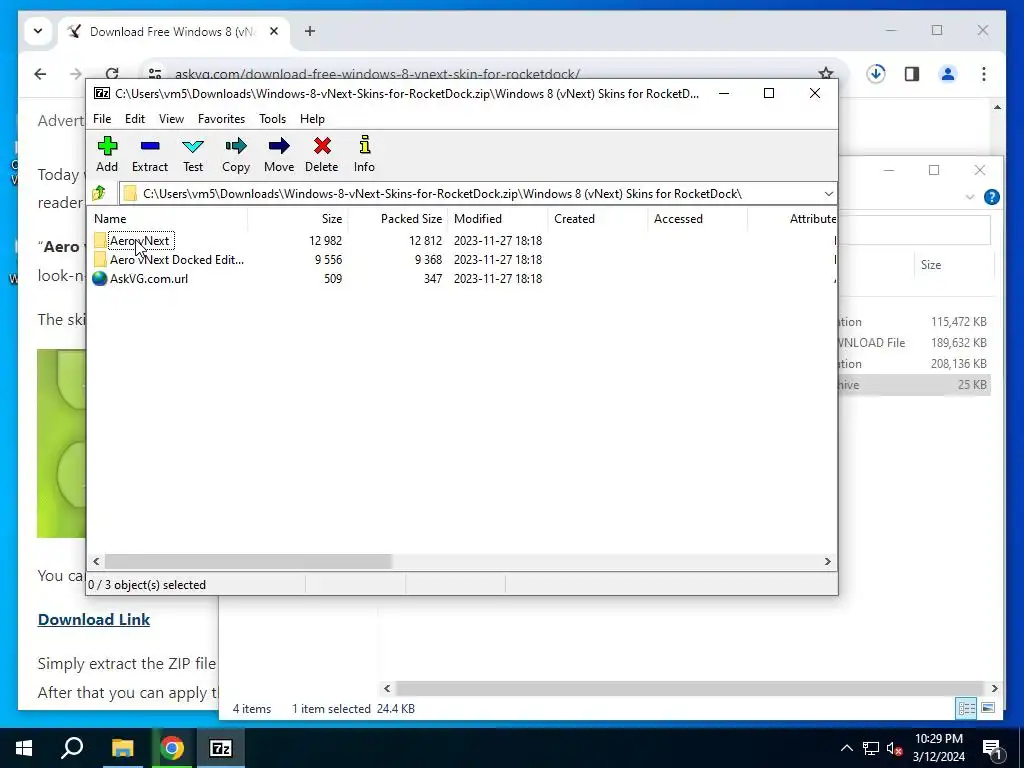The height and width of the screenshot is (768, 1024).
Task: Sort by Packed Size column
Action: click(x=398, y=219)
